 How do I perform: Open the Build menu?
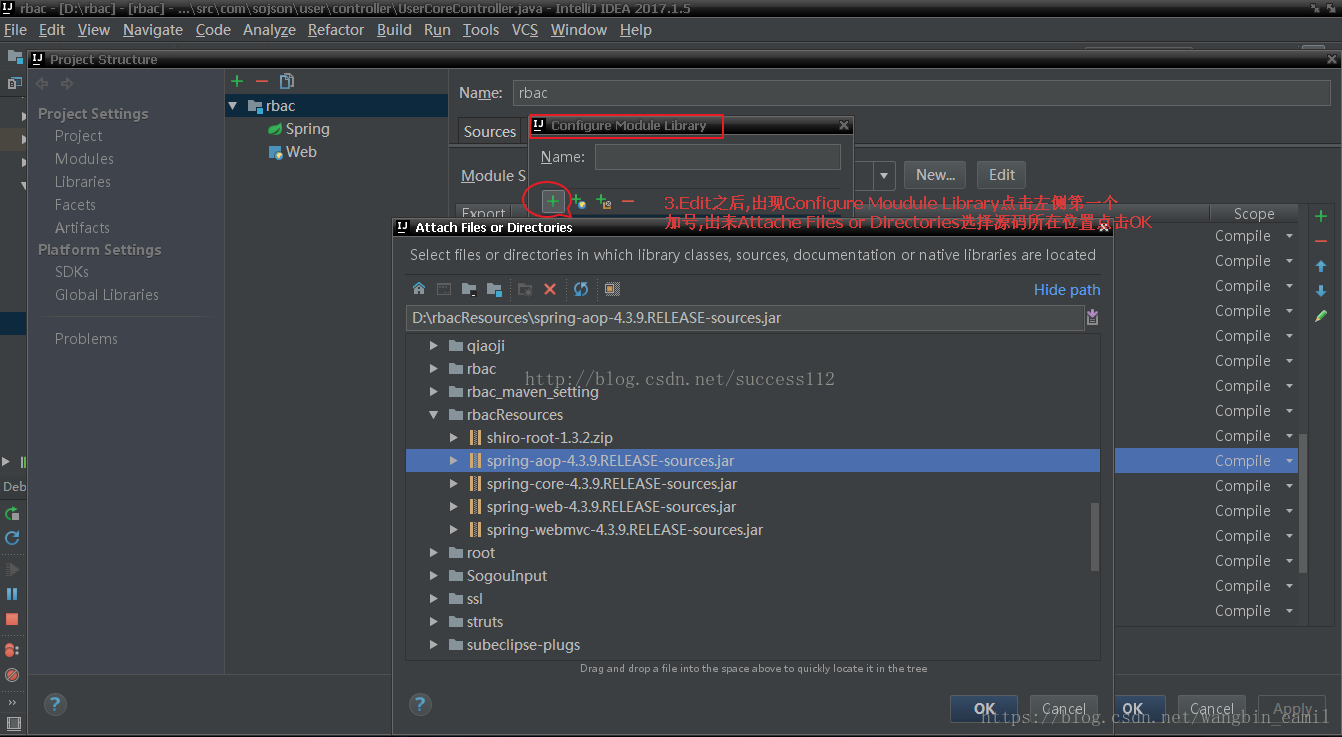pyautogui.click(x=394, y=30)
